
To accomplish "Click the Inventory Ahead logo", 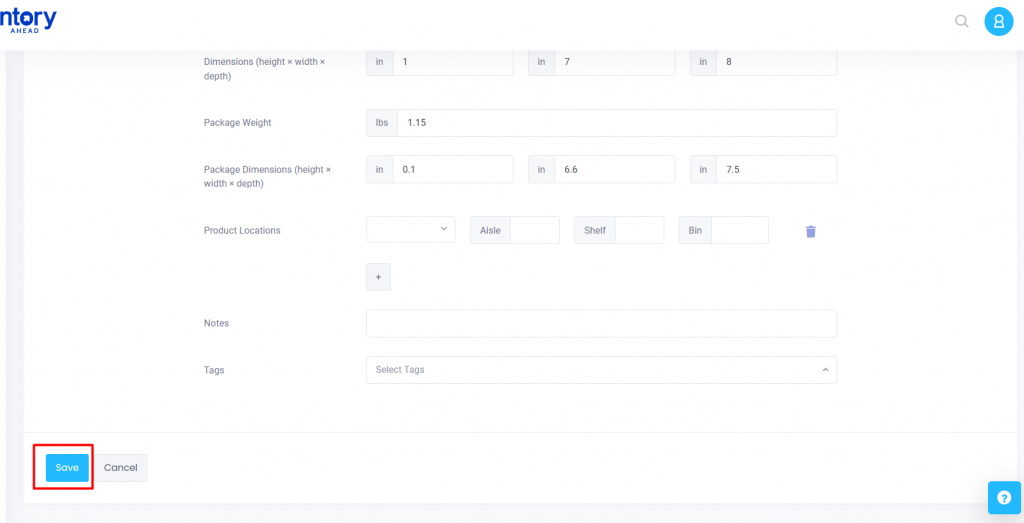I will (28, 20).
